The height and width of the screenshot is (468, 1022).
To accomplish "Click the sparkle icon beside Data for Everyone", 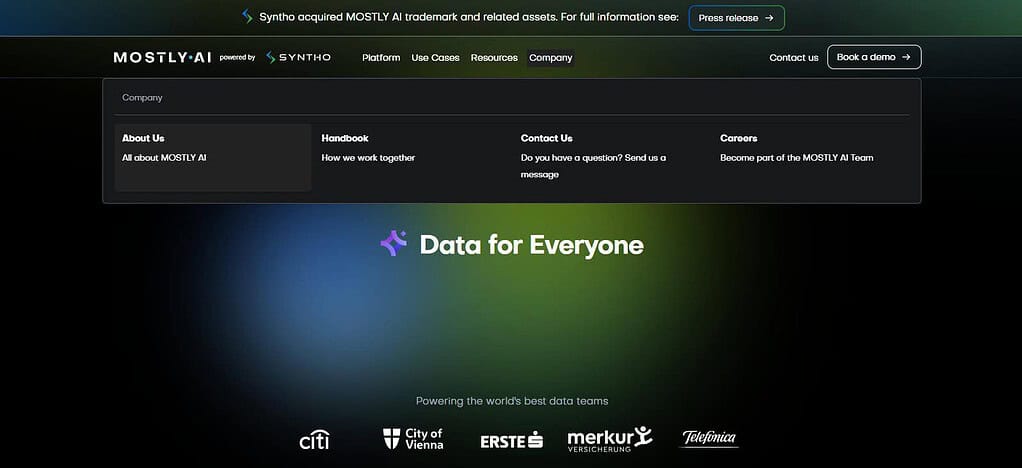I will (394, 243).
